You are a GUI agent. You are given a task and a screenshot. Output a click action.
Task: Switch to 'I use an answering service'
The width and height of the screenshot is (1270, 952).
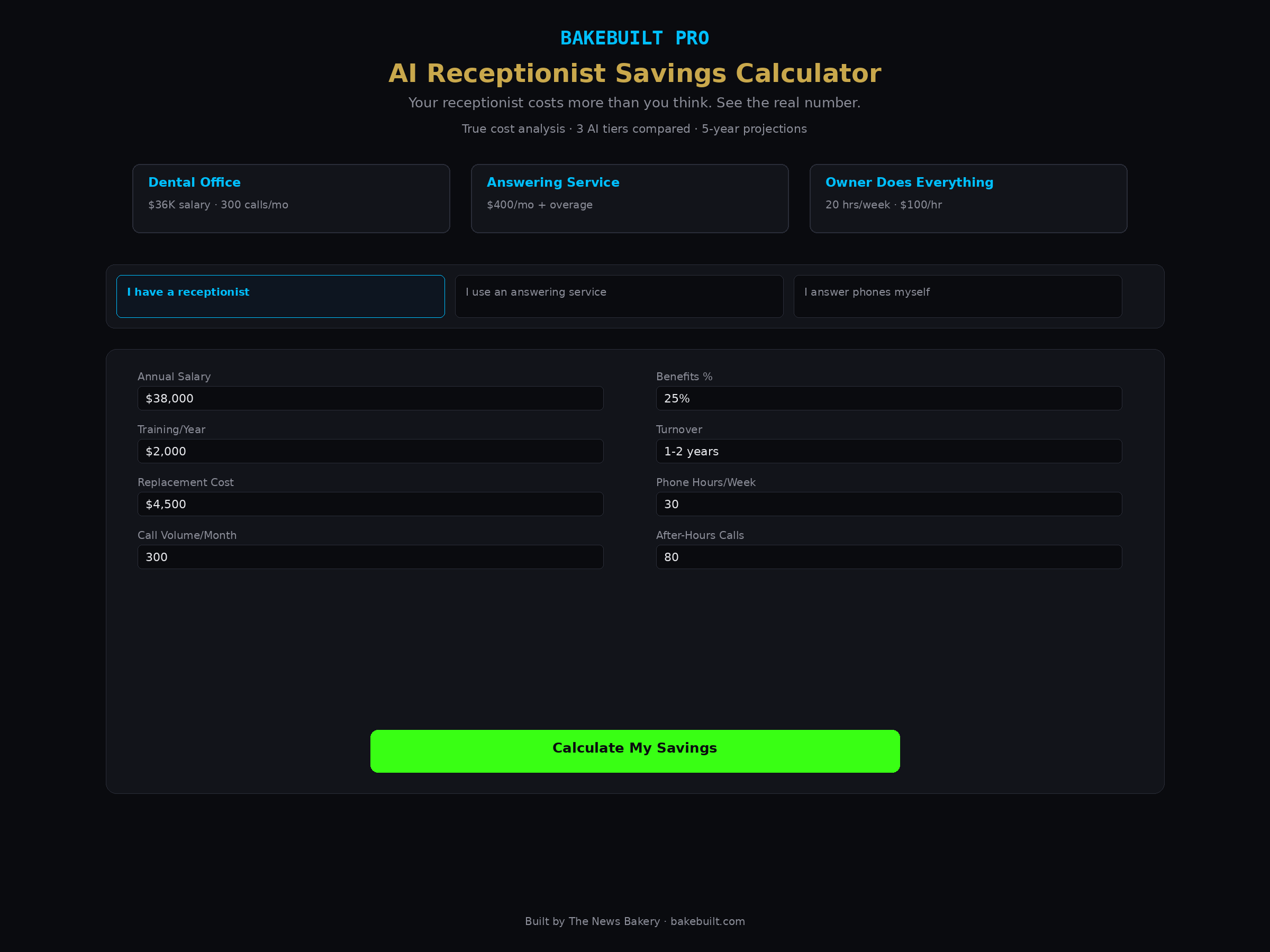620,297
